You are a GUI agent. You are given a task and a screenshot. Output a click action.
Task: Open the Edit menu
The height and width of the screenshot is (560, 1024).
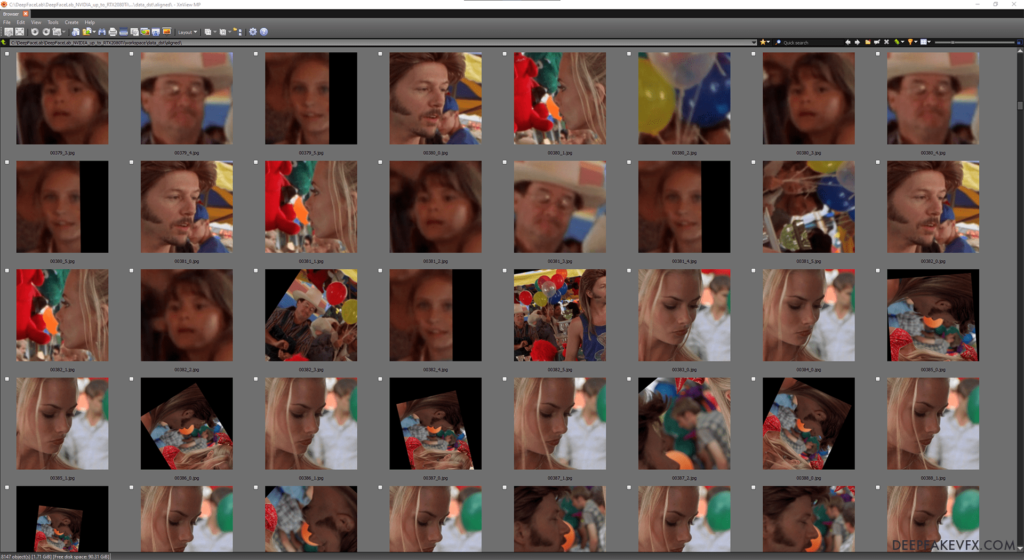pyautogui.click(x=21, y=22)
